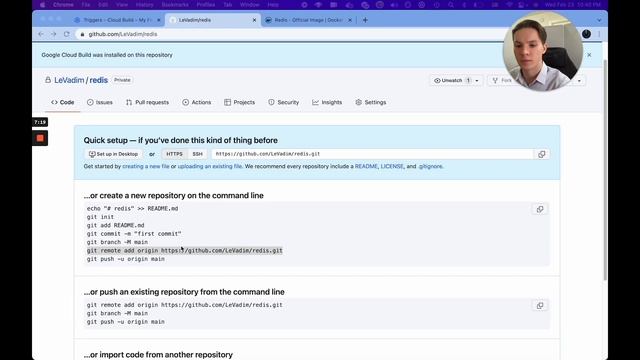Image resolution: width=640 pixels, height=360 pixels.
Task: Open the Issues tab
Action: [x=100, y=102]
